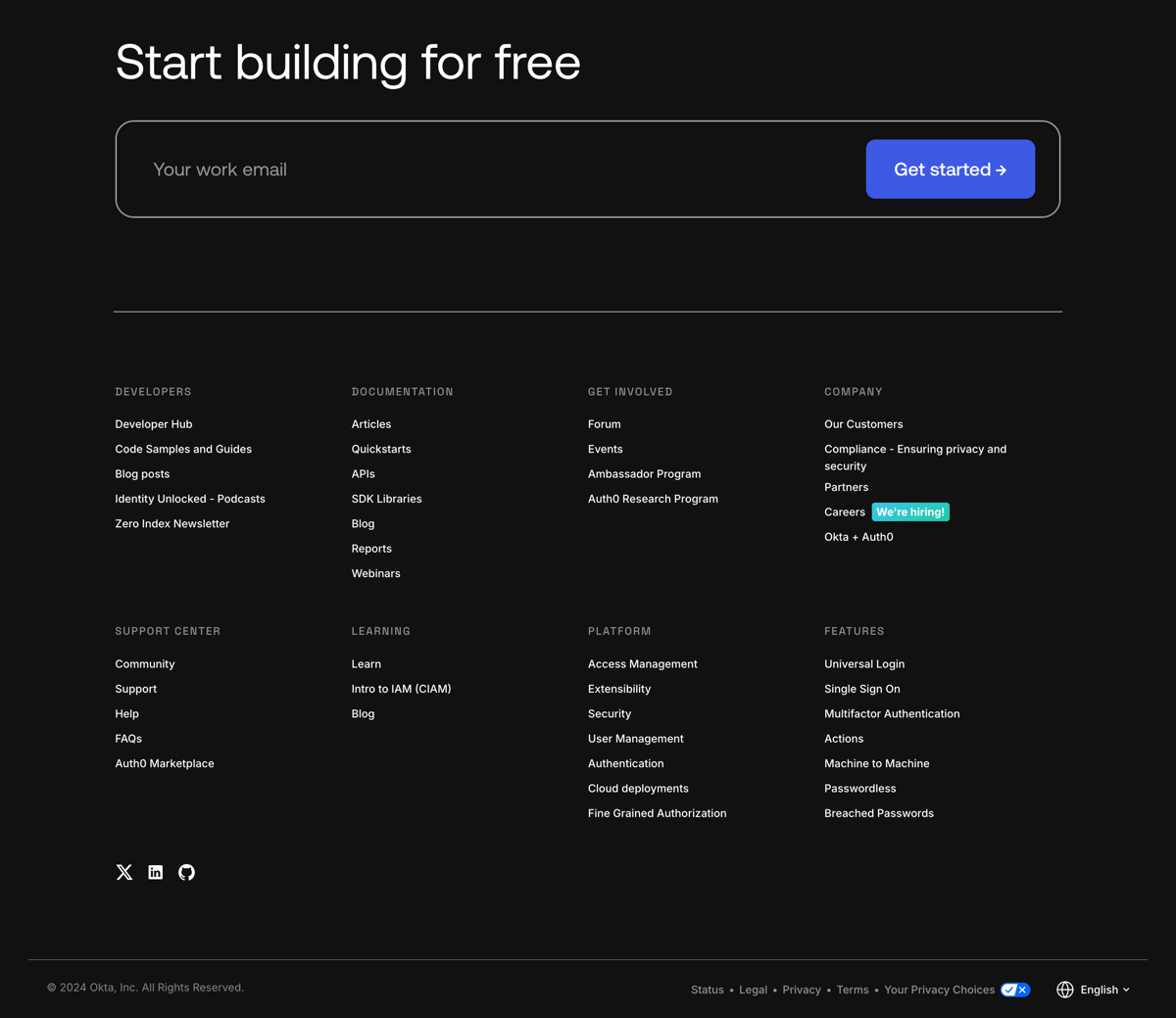Open Okta's X (Twitter) profile
The width and height of the screenshot is (1176, 1018).
(123, 872)
